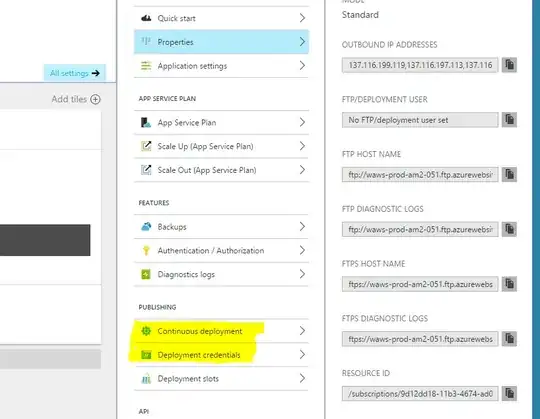Screen dimensions: 540x419
Task: Expand App Service Plan chevron
Action: (x=302, y=122)
